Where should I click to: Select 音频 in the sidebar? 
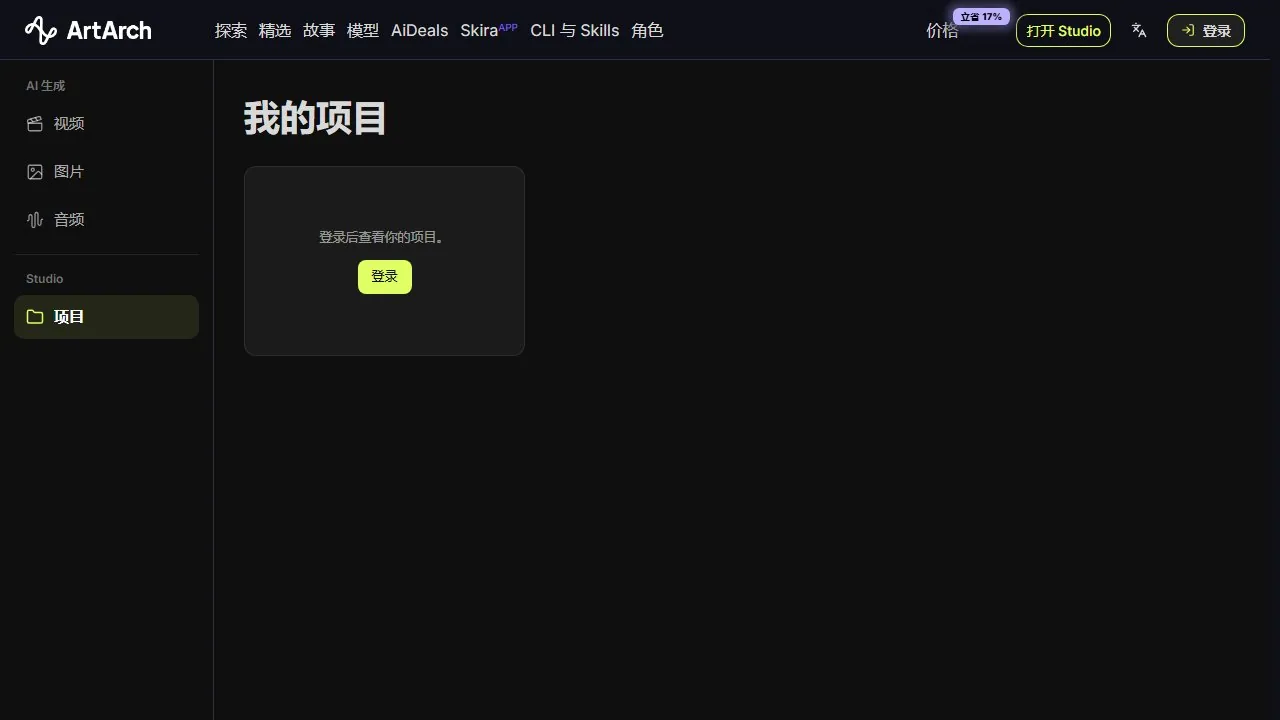pos(106,220)
